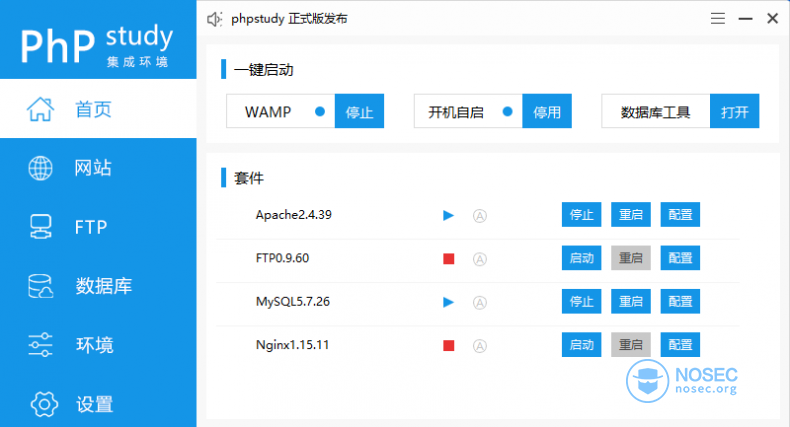Click the database cloud icon
Image resolution: width=790 pixels, height=427 pixels.
(40, 286)
